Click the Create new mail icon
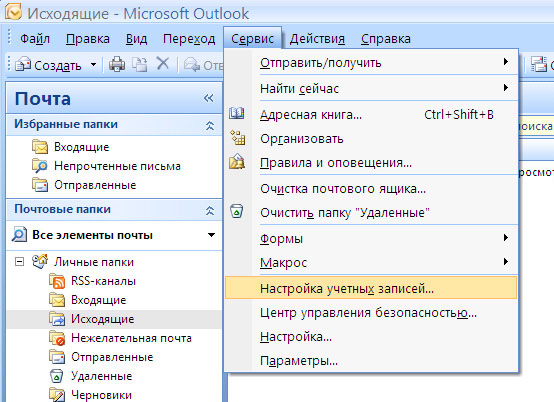Viewport: 554px width, 402px height. tap(23, 64)
